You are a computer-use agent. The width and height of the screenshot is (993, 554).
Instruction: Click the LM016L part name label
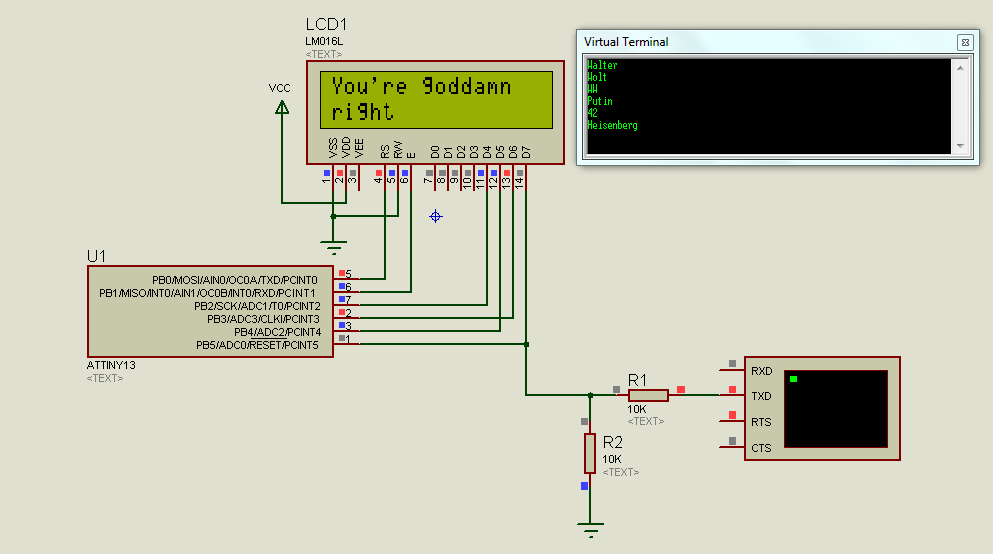pyautogui.click(x=324, y=41)
